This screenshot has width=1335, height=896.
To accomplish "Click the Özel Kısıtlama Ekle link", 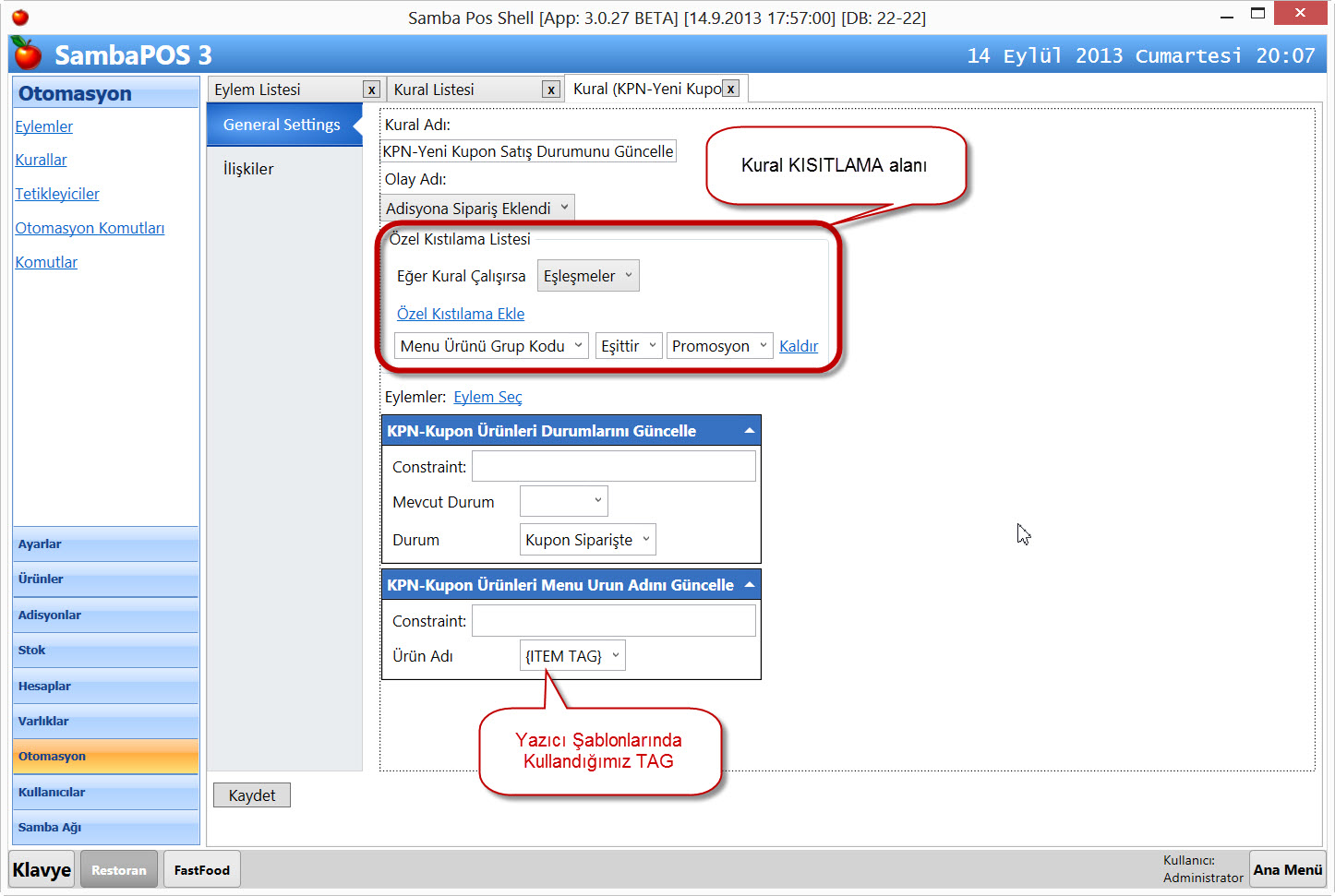I will (x=461, y=314).
